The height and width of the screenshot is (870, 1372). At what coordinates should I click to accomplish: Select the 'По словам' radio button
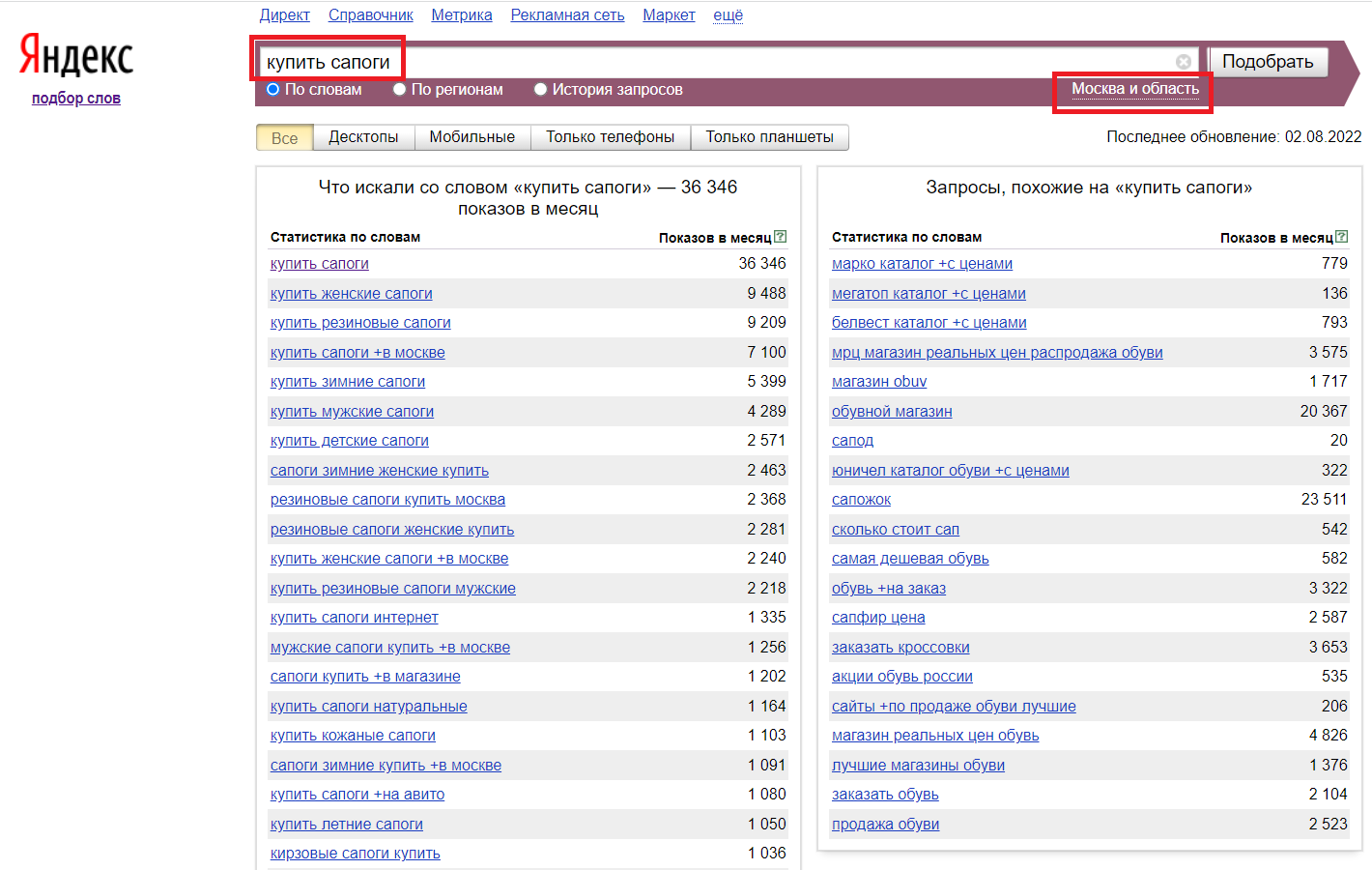click(x=273, y=90)
